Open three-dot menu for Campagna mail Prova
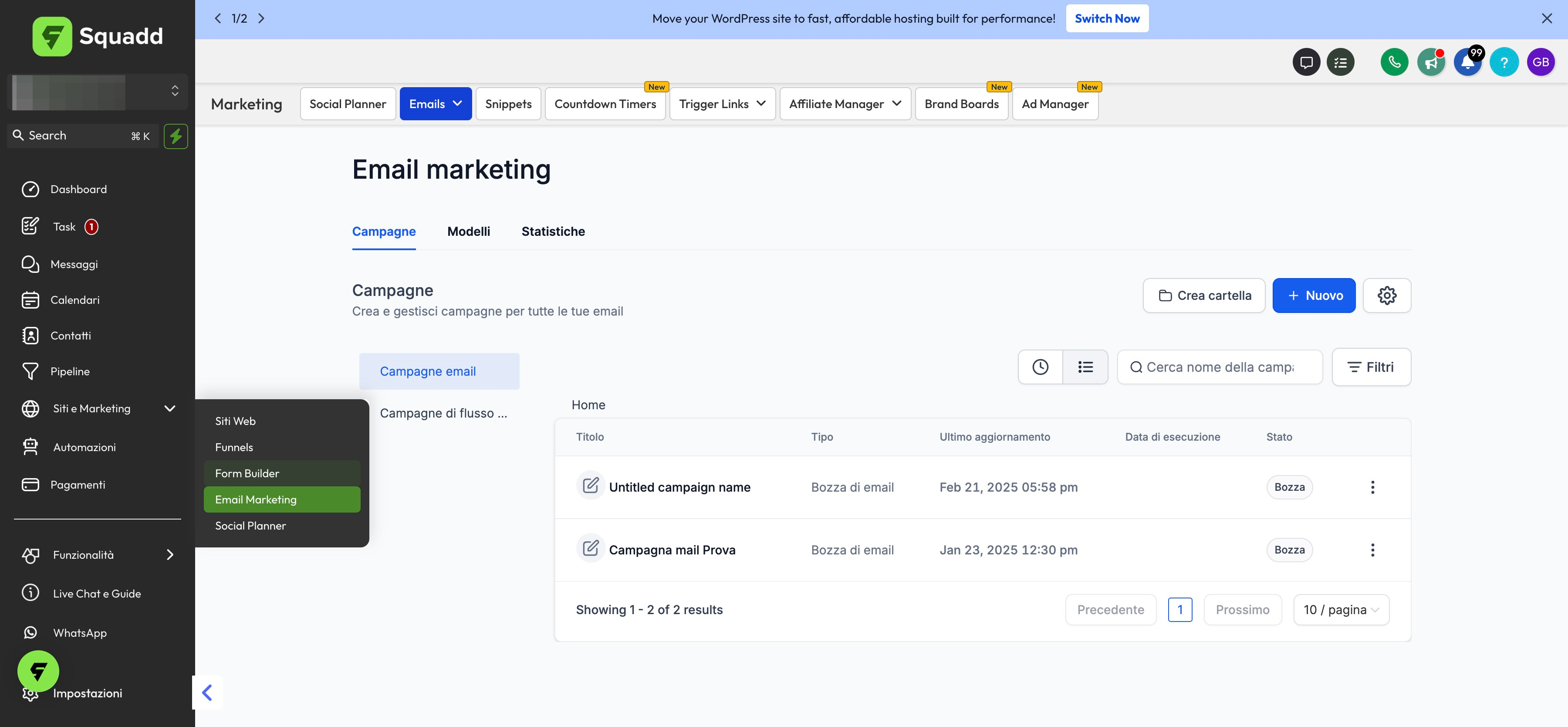The height and width of the screenshot is (727, 1568). pyautogui.click(x=1372, y=550)
